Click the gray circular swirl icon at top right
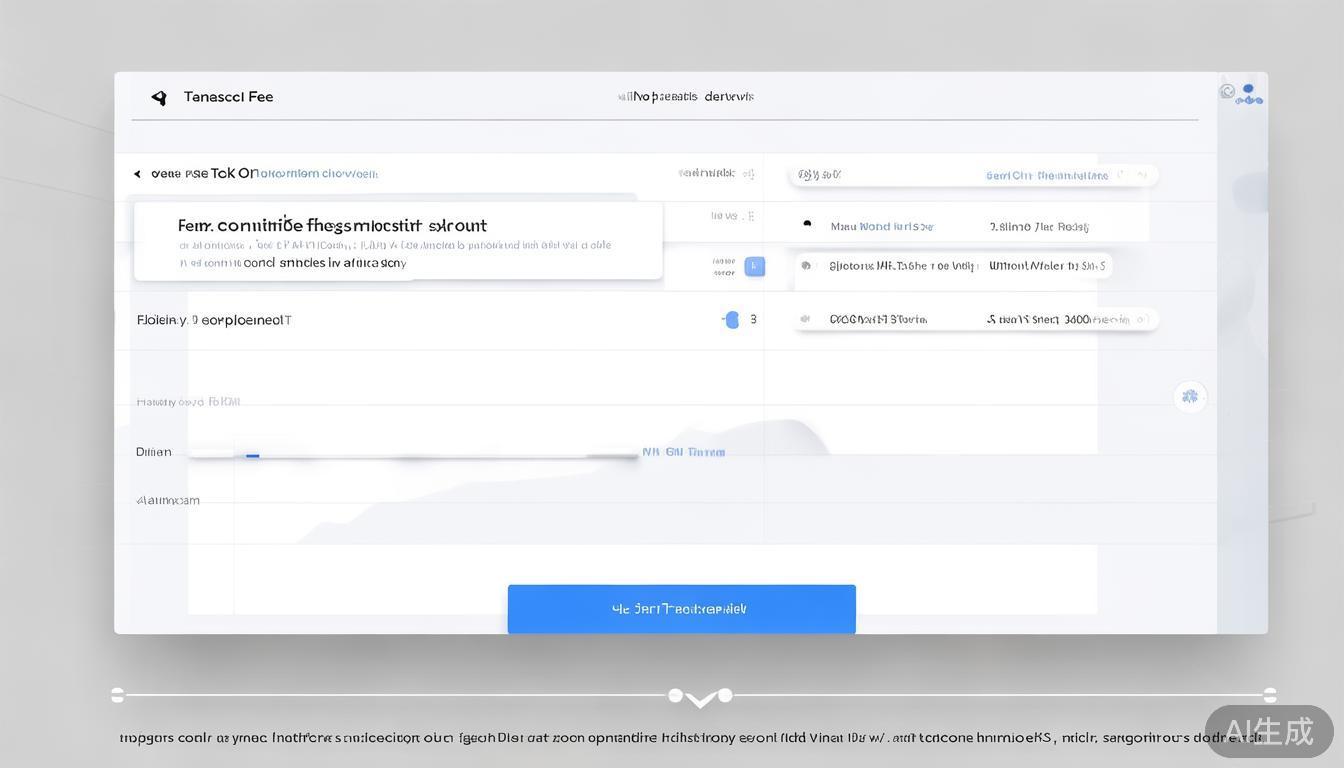The height and width of the screenshot is (768, 1344). [x=1227, y=91]
